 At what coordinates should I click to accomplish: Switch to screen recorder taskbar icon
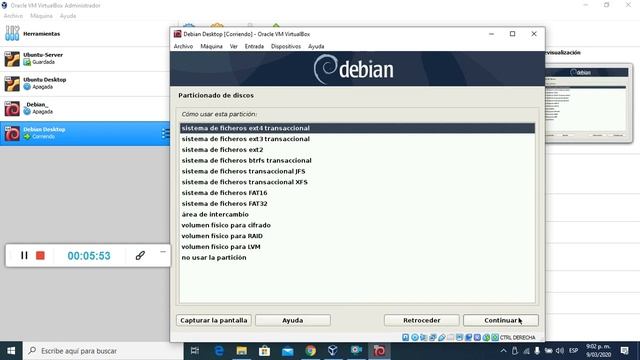[x=356, y=351]
